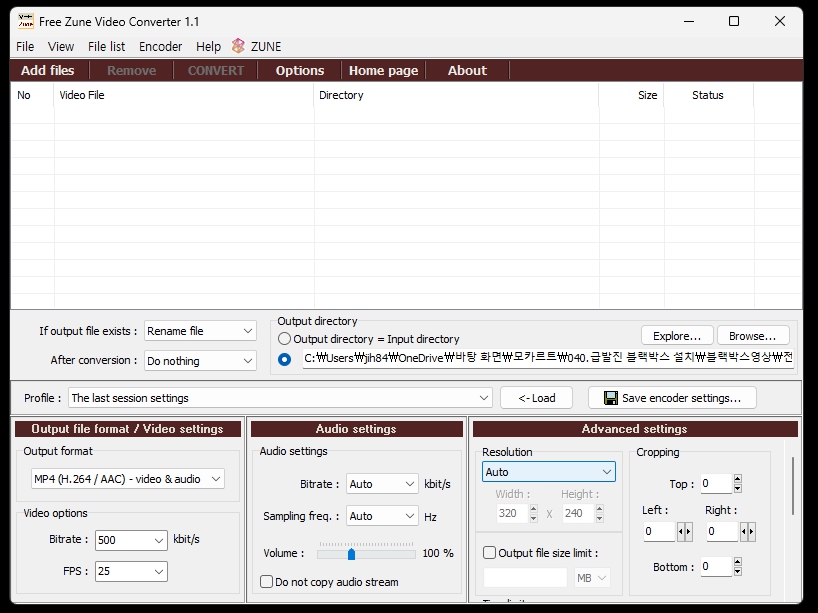Open the Resolution Auto dropdown
The height and width of the screenshot is (613, 818).
549,472
